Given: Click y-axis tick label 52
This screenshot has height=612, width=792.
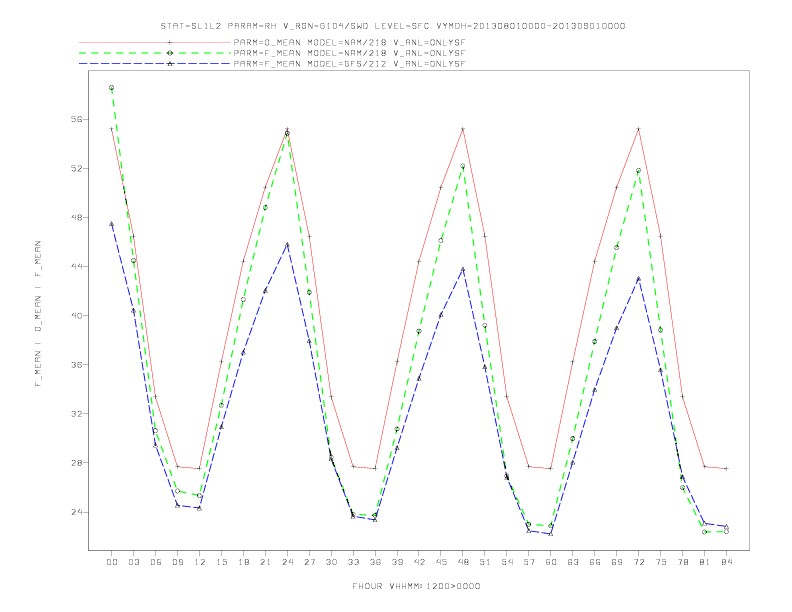Looking at the screenshot, I should click(77, 169).
